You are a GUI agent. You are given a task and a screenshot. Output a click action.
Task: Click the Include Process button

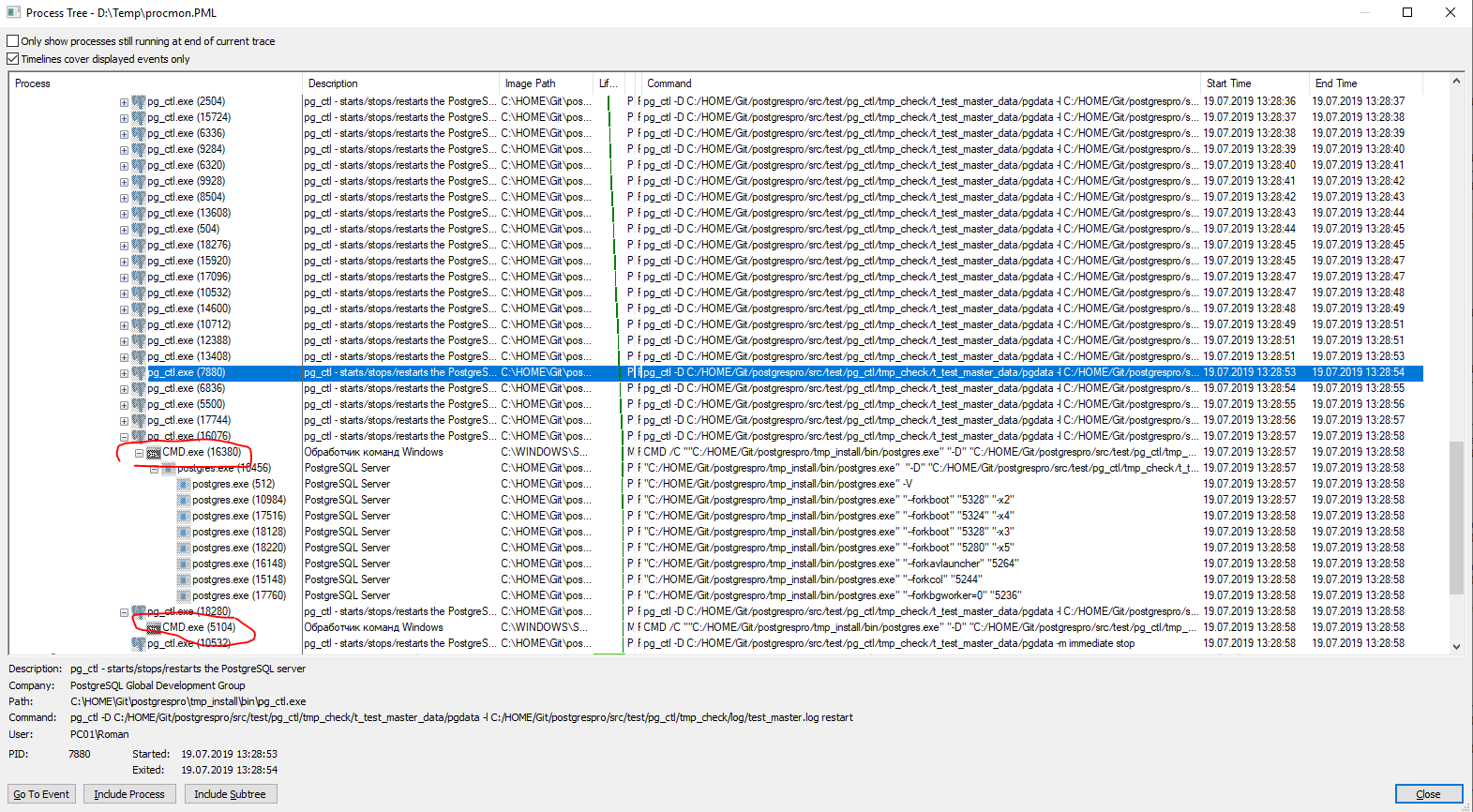(x=129, y=794)
